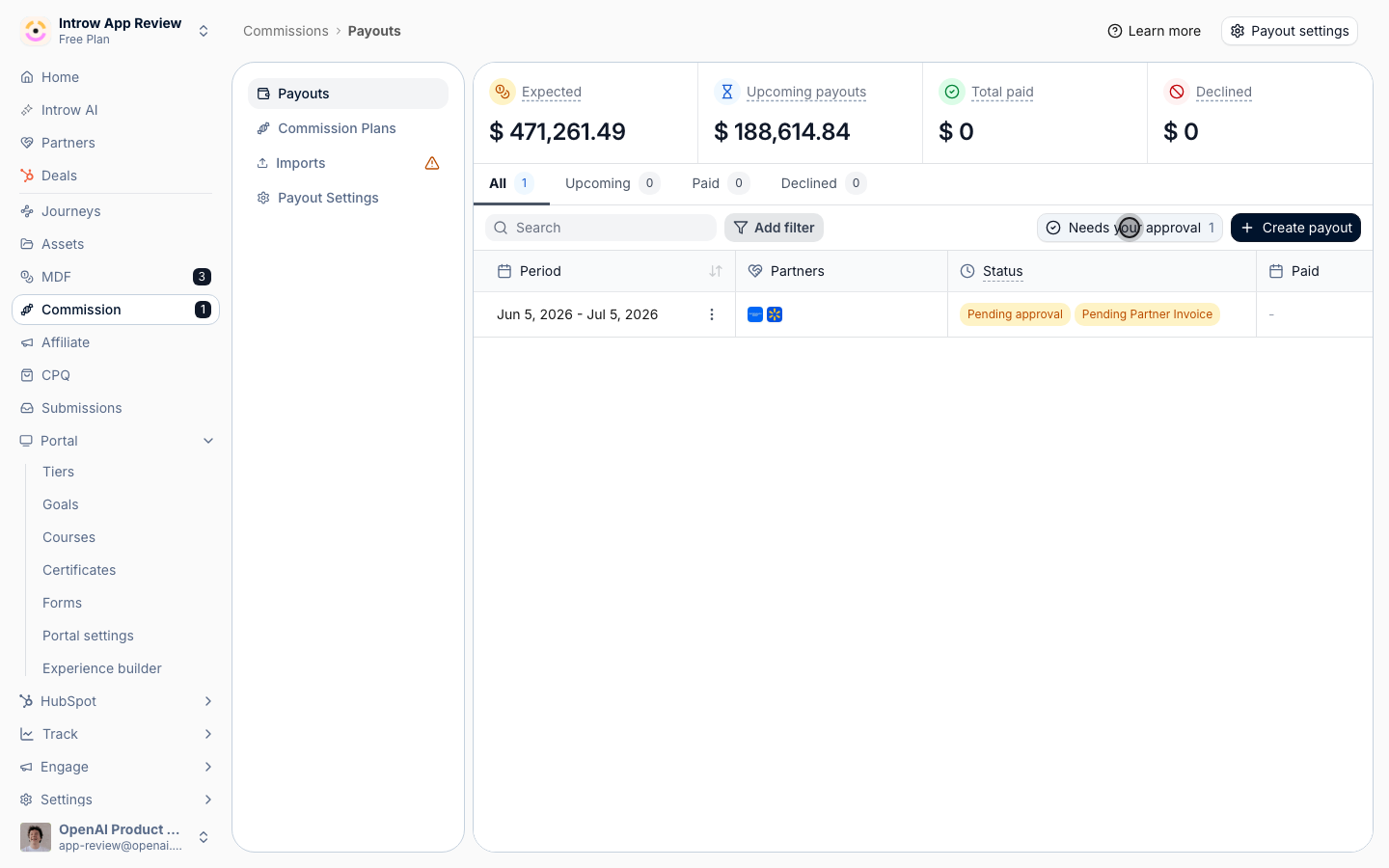This screenshot has width=1389, height=868.
Task: Open Commission Plans in the subnav
Action: [x=348, y=128]
